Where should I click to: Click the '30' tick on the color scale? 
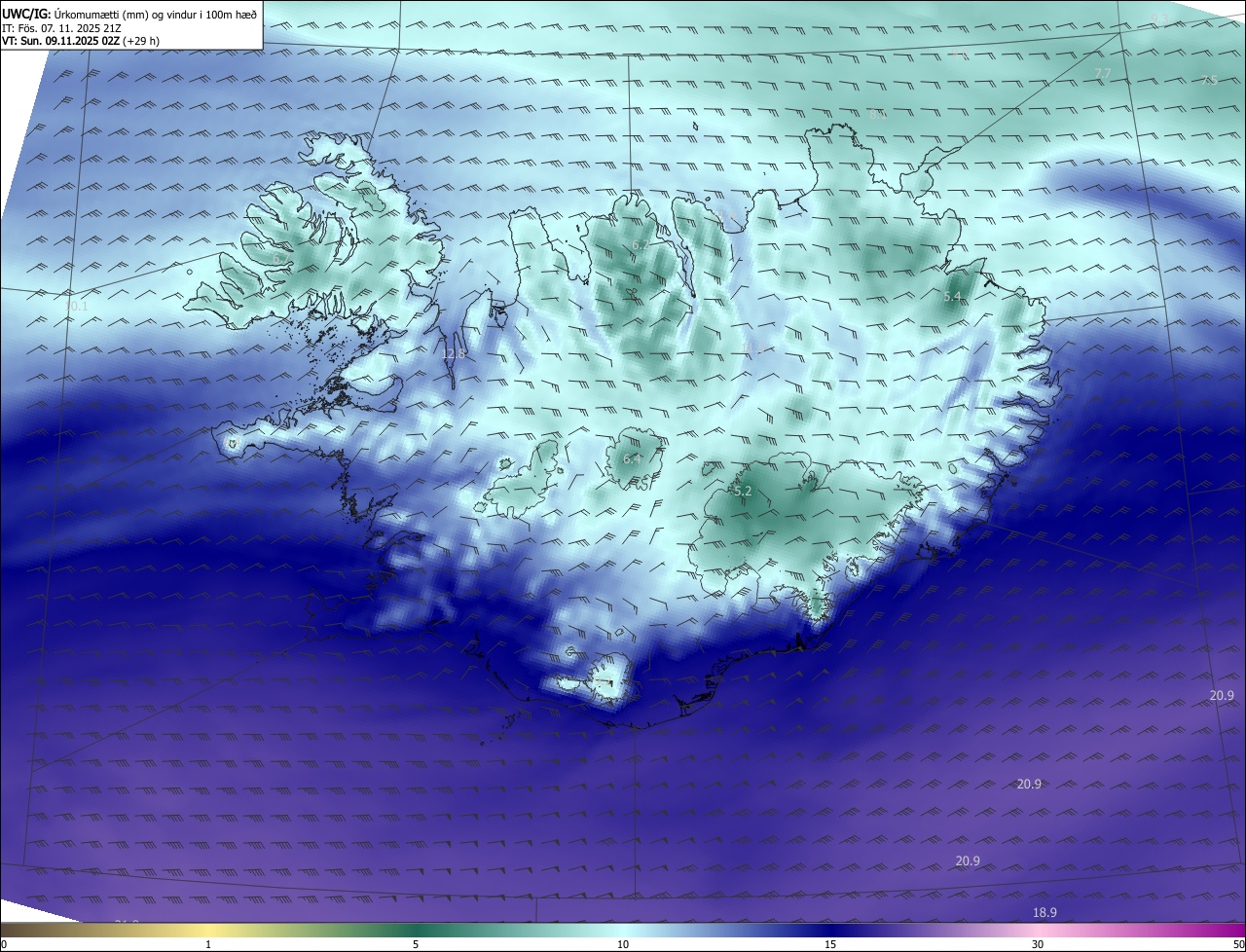pos(1038,944)
